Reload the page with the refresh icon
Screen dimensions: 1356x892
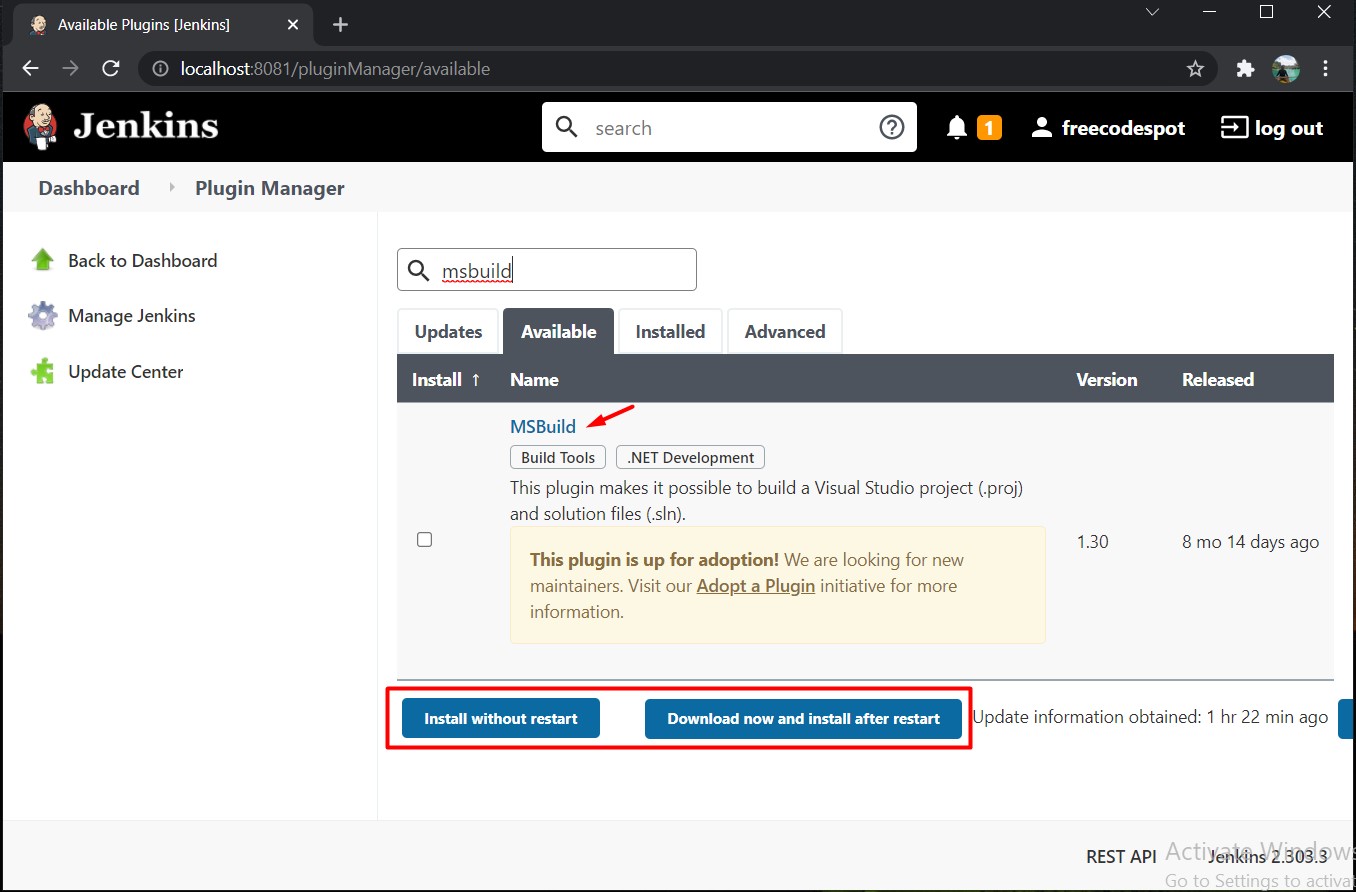point(111,69)
